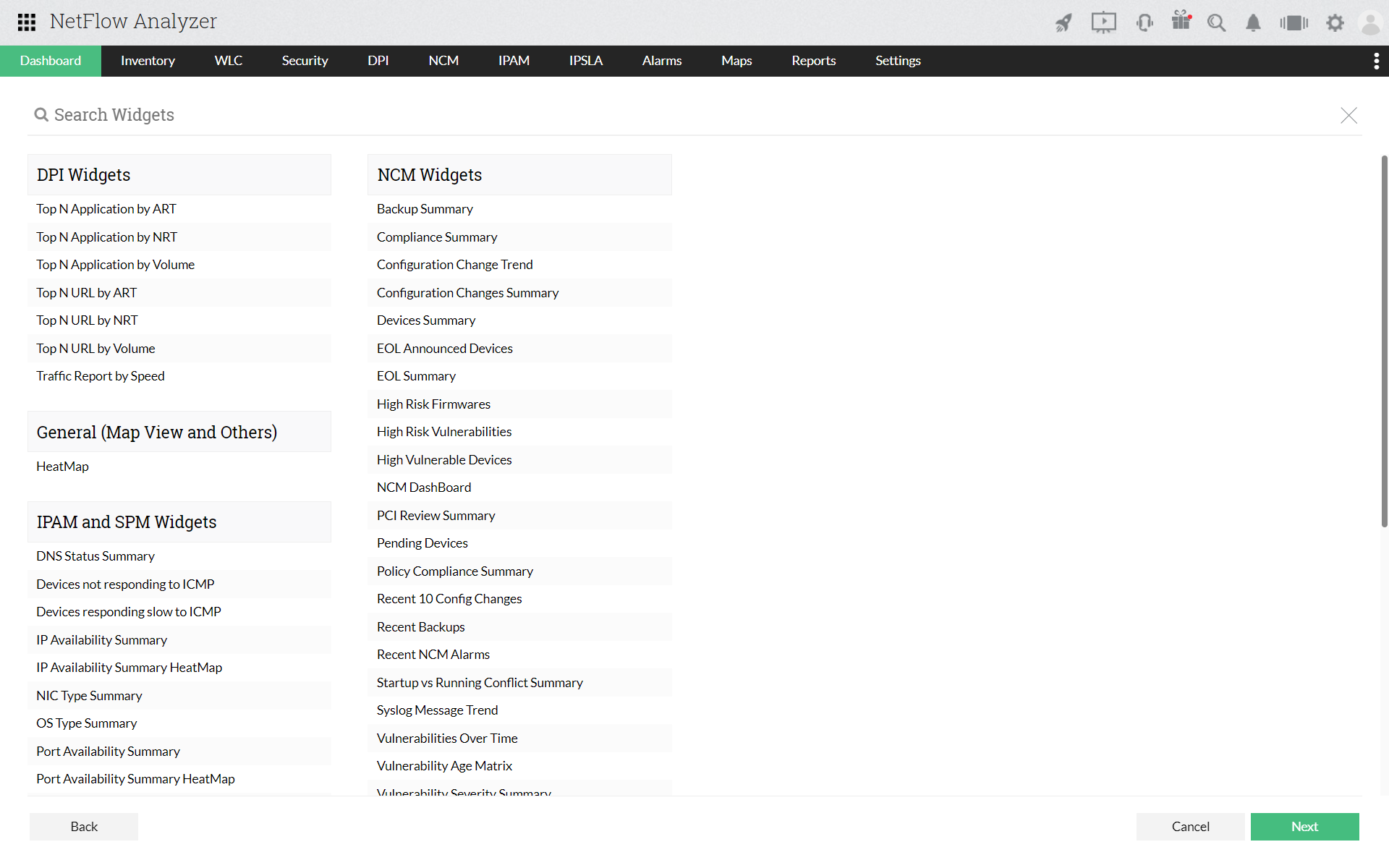
Task: Click the Back button
Action: [84, 827]
